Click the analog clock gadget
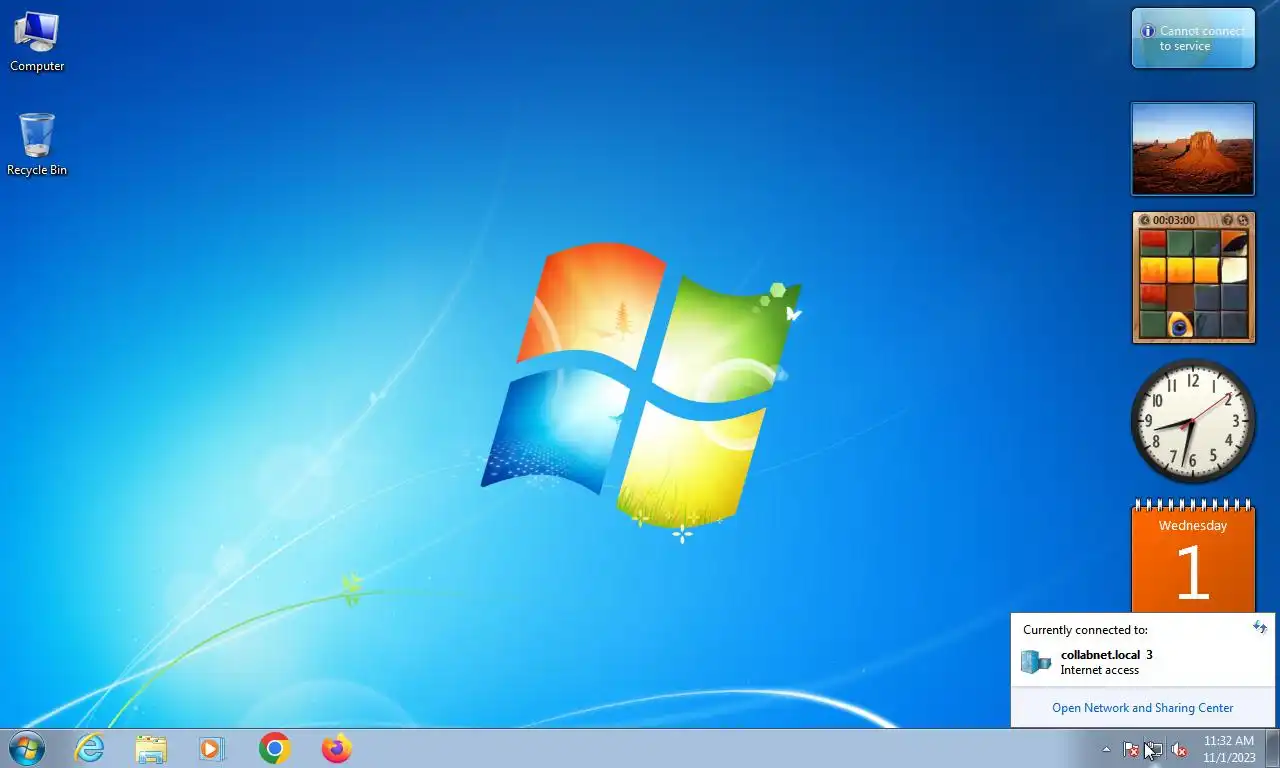Image resolution: width=1280 pixels, height=768 pixels. [x=1192, y=421]
